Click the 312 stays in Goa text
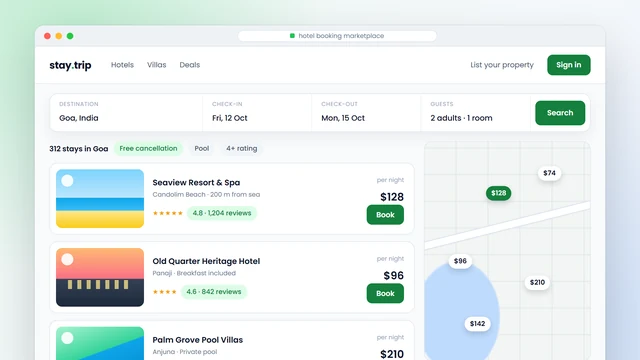Viewport: 640px width, 360px height. coord(79,149)
